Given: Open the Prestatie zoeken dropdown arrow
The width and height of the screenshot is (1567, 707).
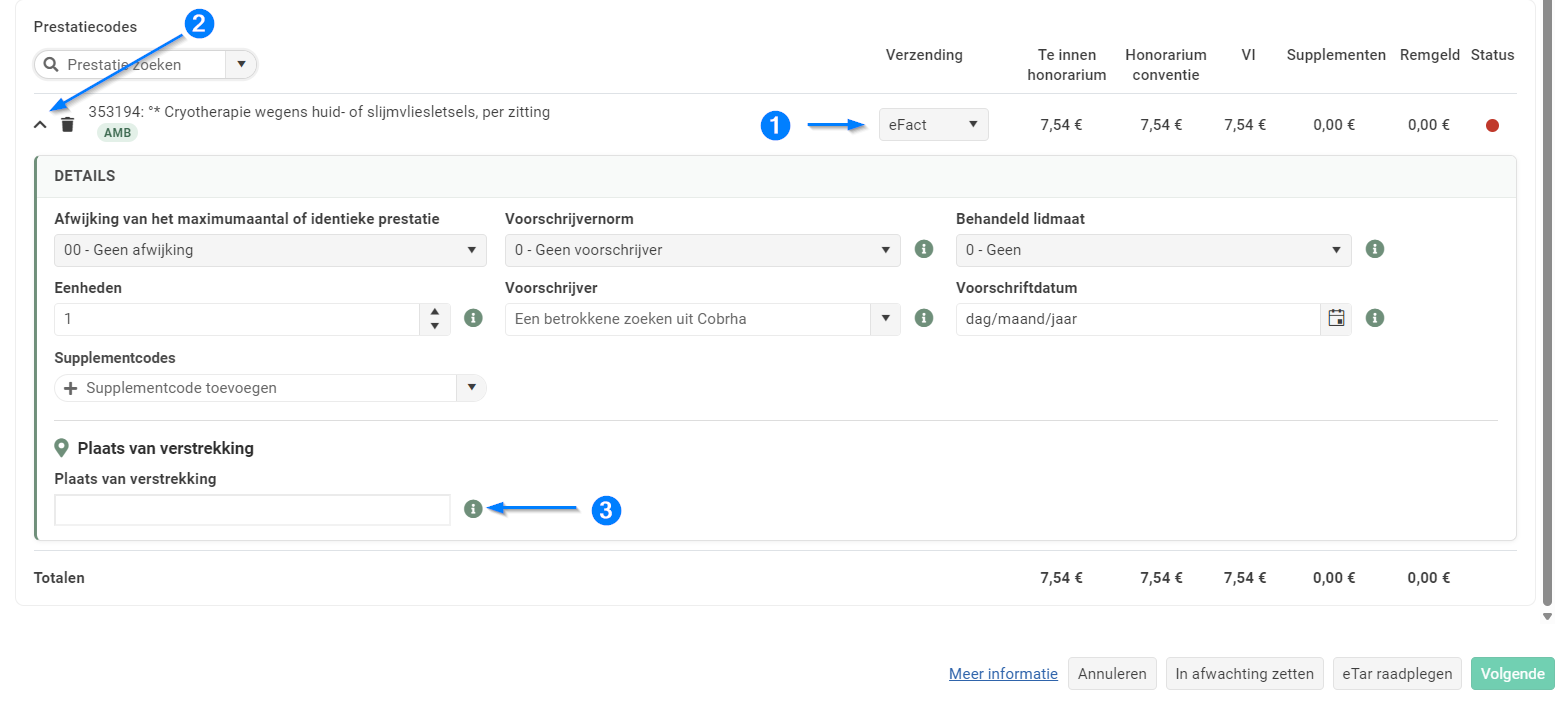Looking at the screenshot, I should [241, 65].
